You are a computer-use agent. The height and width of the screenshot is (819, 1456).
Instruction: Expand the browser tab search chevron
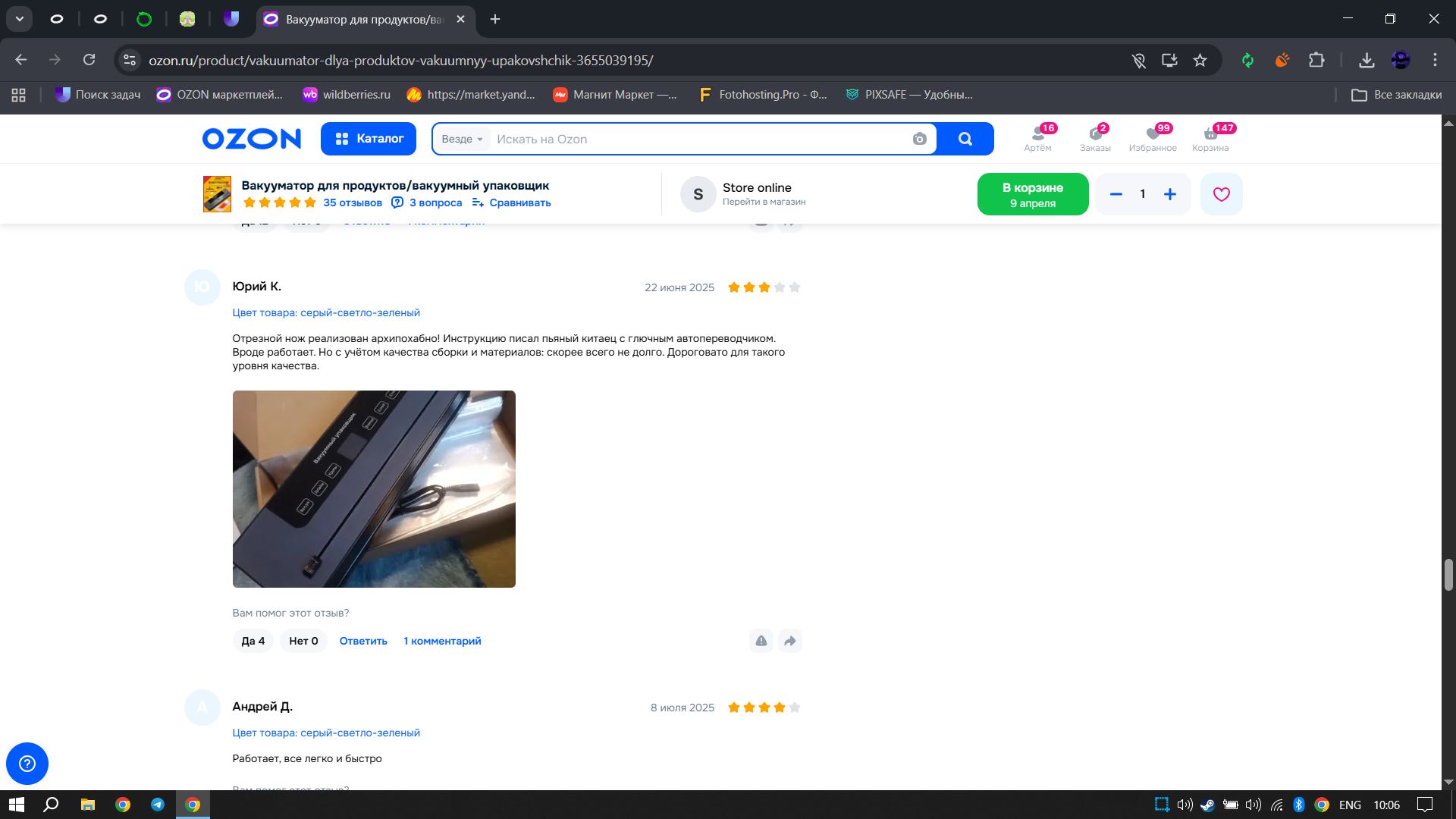(x=20, y=19)
